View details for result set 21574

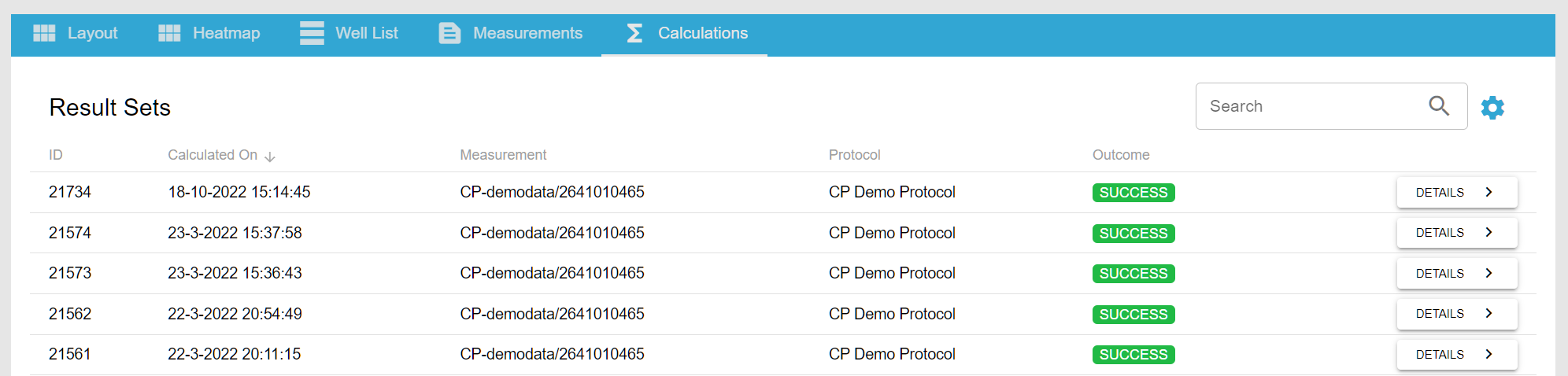(x=1456, y=233)
